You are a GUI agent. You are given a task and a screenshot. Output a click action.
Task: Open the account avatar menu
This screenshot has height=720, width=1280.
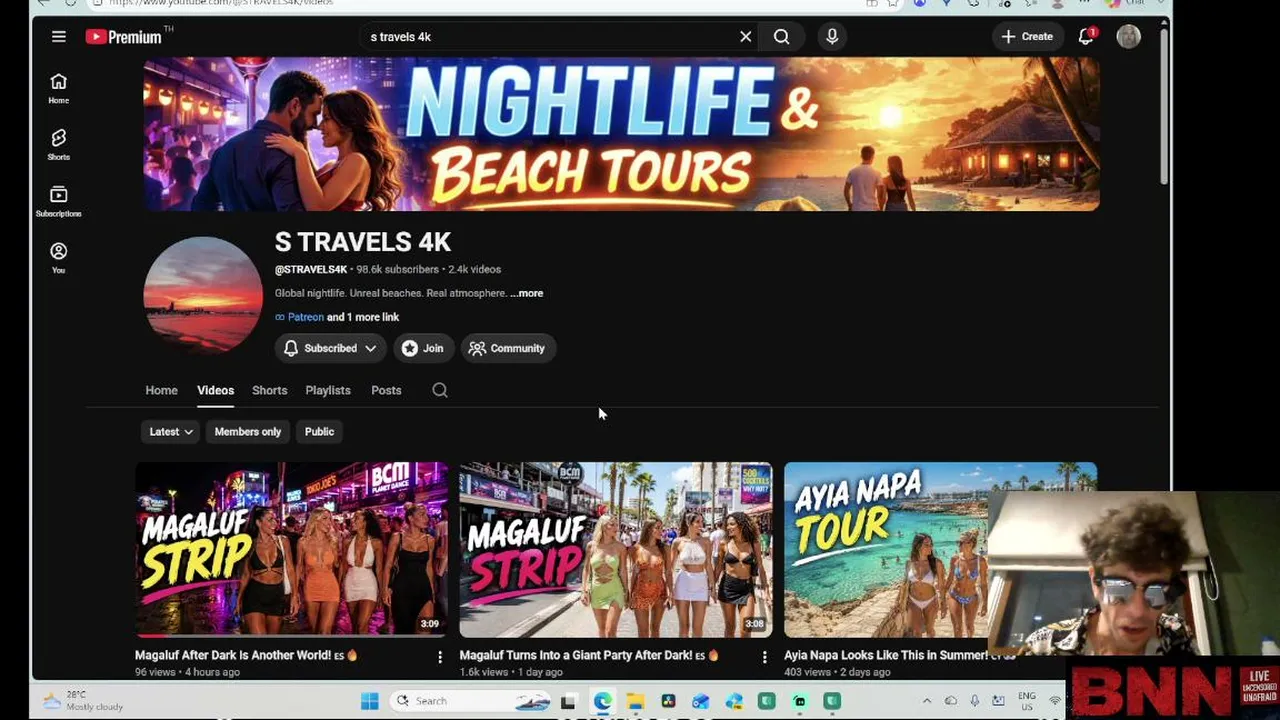tap(1129, 37)
